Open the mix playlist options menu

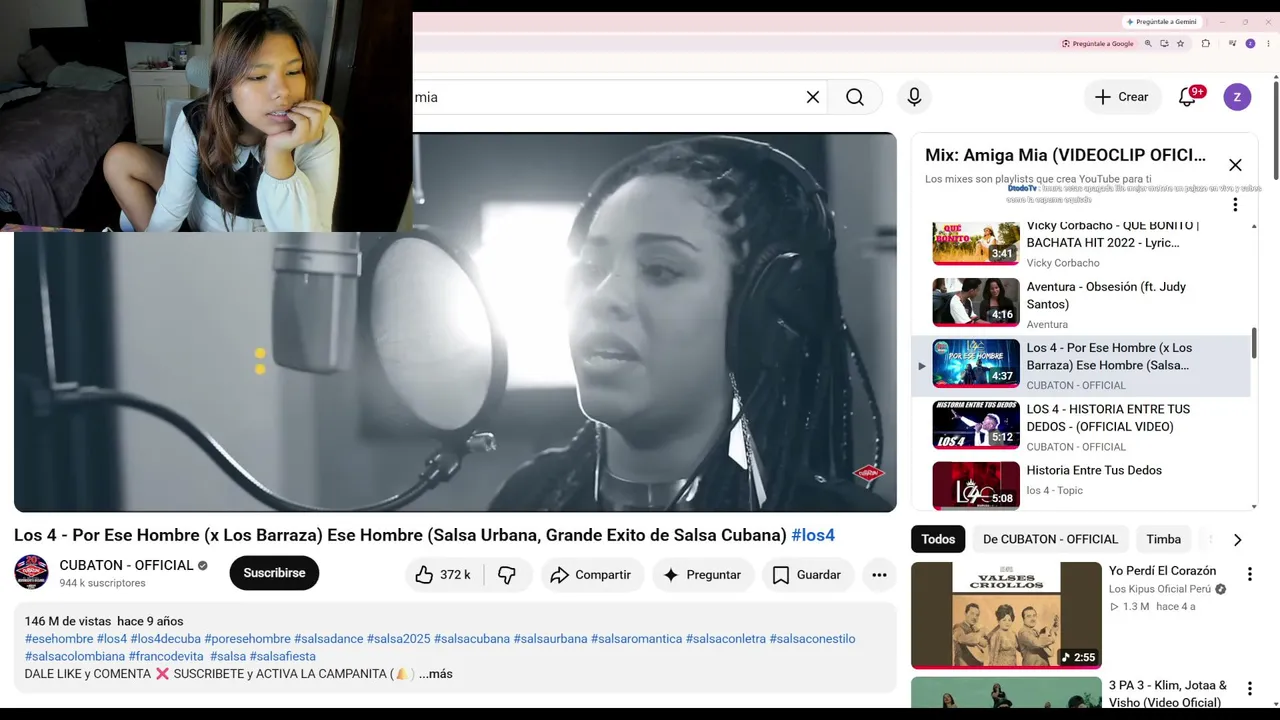click(1235, 205)
